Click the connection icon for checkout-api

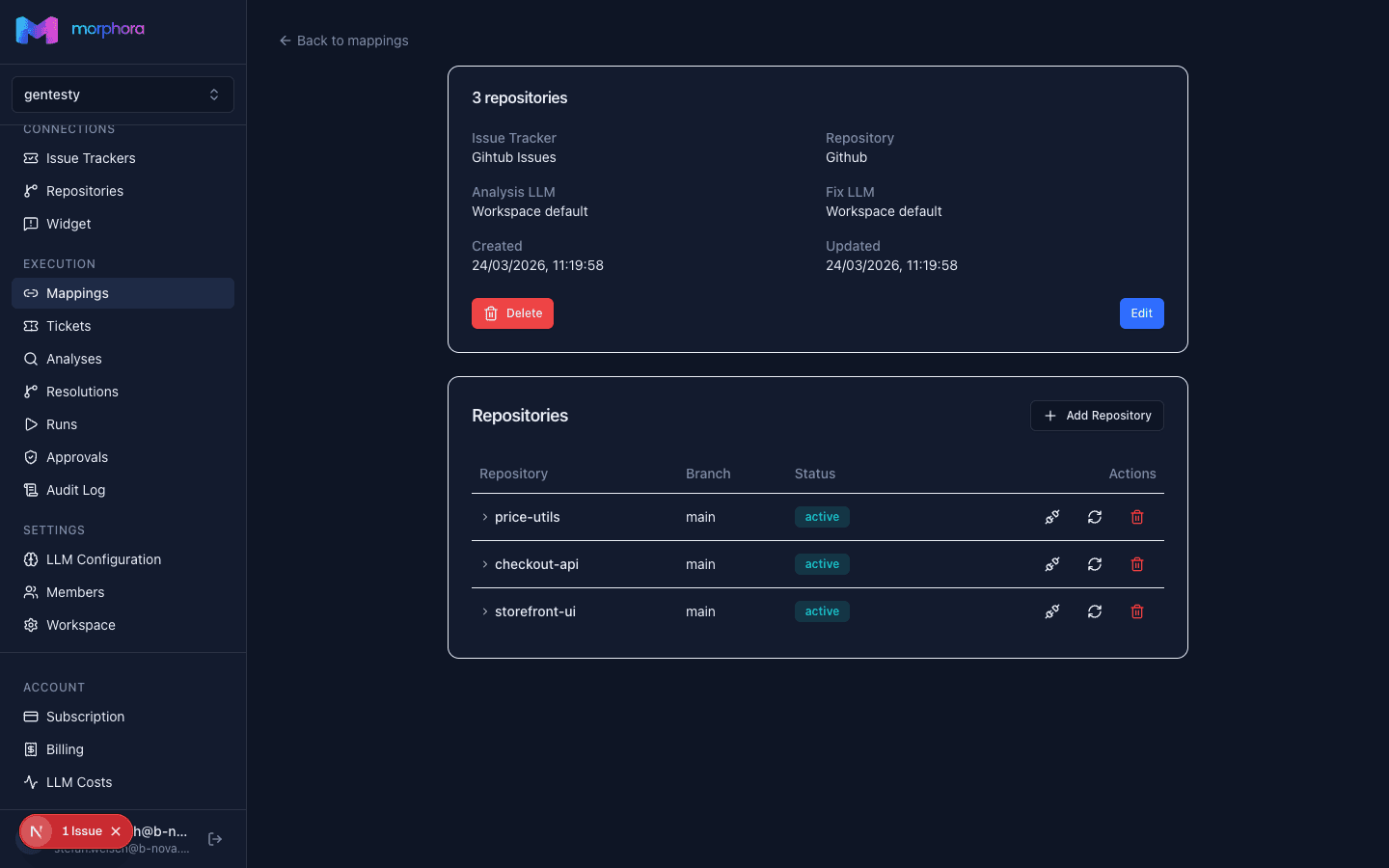1052,564
